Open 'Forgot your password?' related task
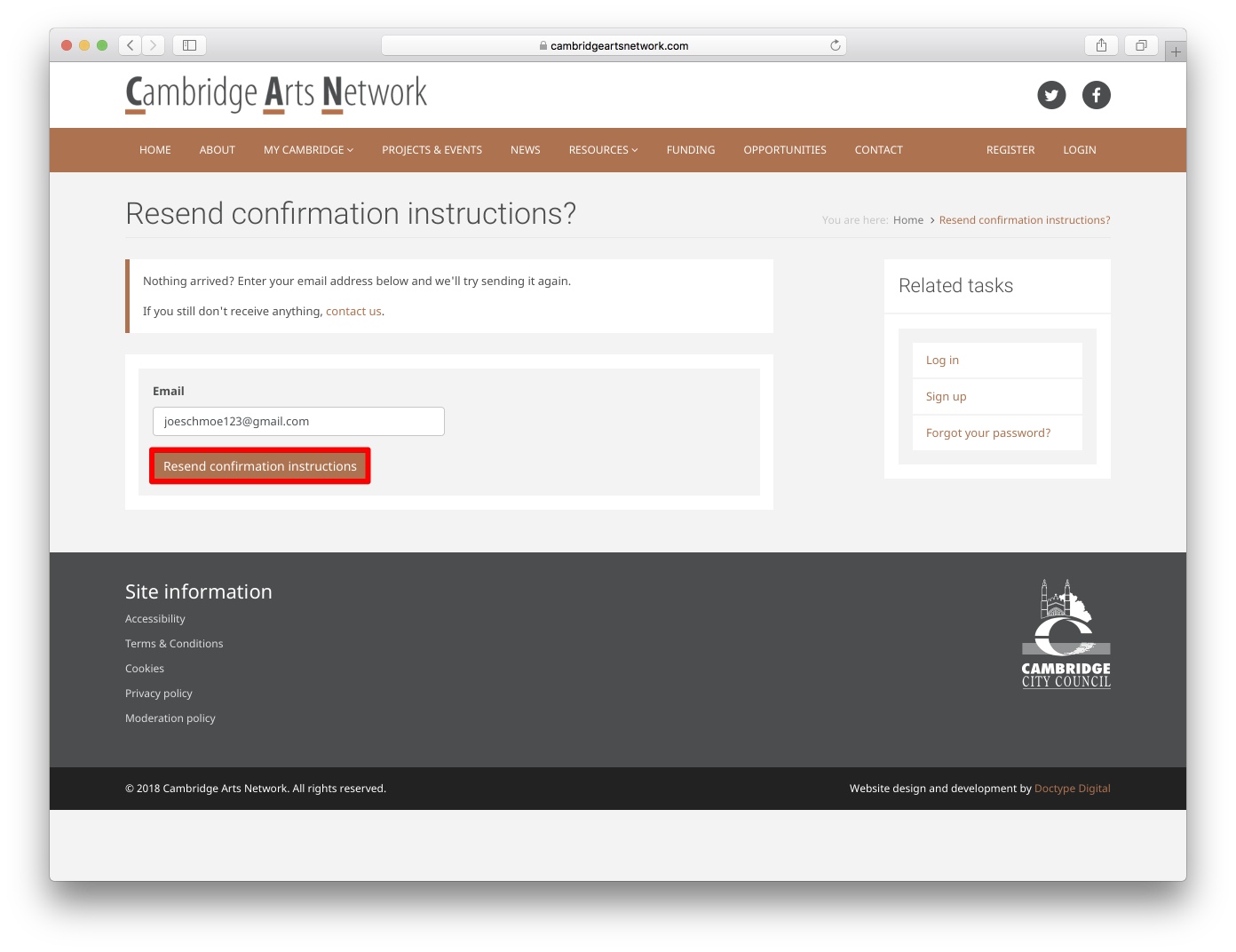The image size is (1236, 952). coord(987,433)
